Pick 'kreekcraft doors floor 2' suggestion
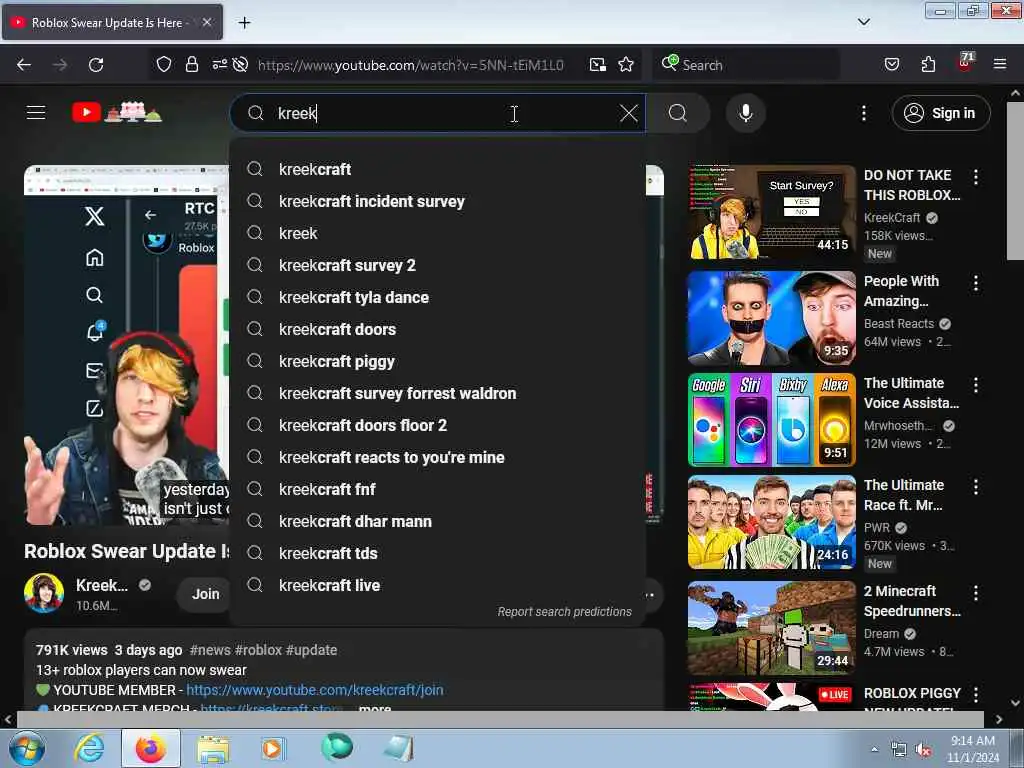Image resolution: width=1024 pixels, height=768 pixels. [438, 425]
